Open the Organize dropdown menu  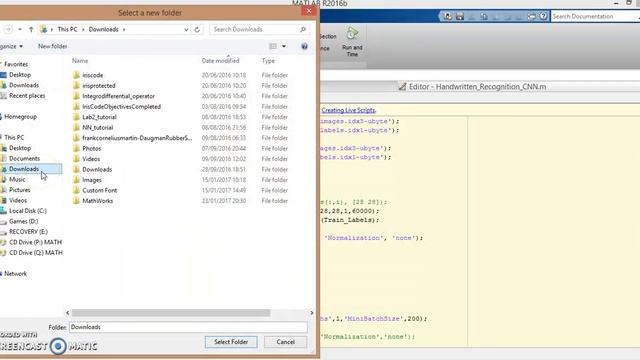click(x=11, y=46)
